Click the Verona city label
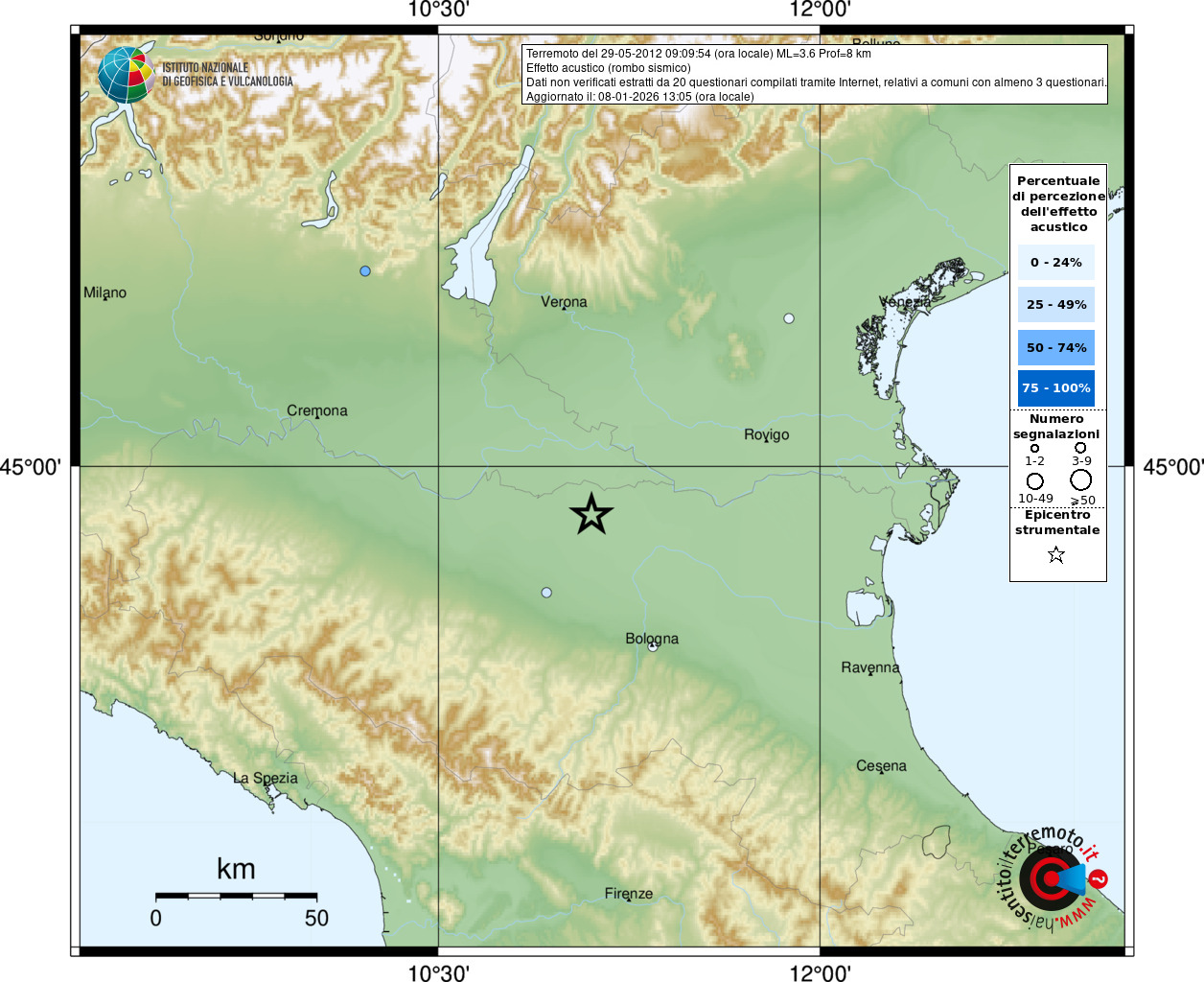 (x=564, y=302)
